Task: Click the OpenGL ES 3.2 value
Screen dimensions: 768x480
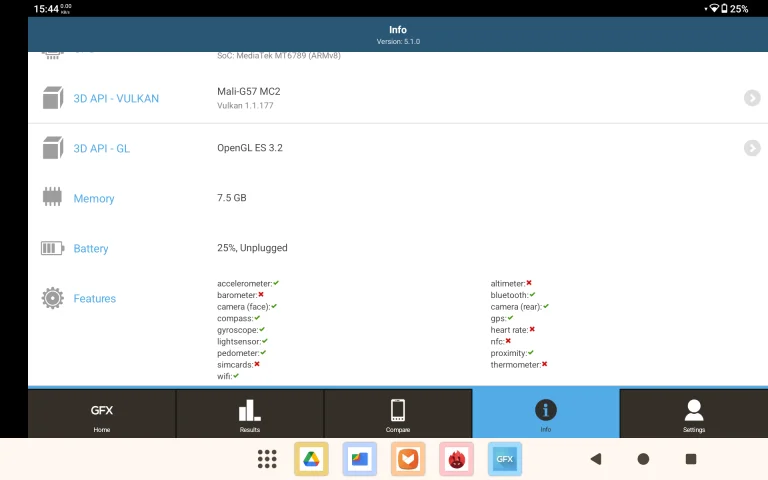Action: click(x=250, y=148)
